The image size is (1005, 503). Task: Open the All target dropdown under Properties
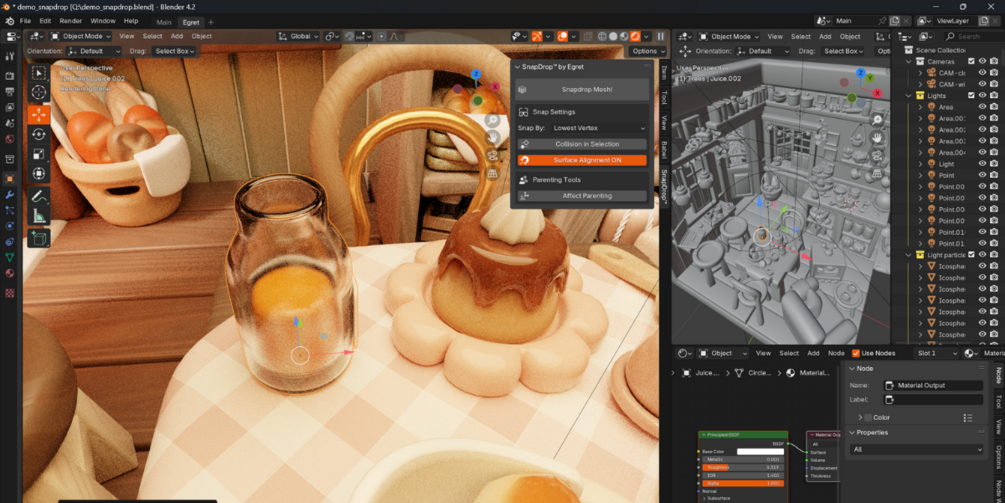(x=917, y=450)
